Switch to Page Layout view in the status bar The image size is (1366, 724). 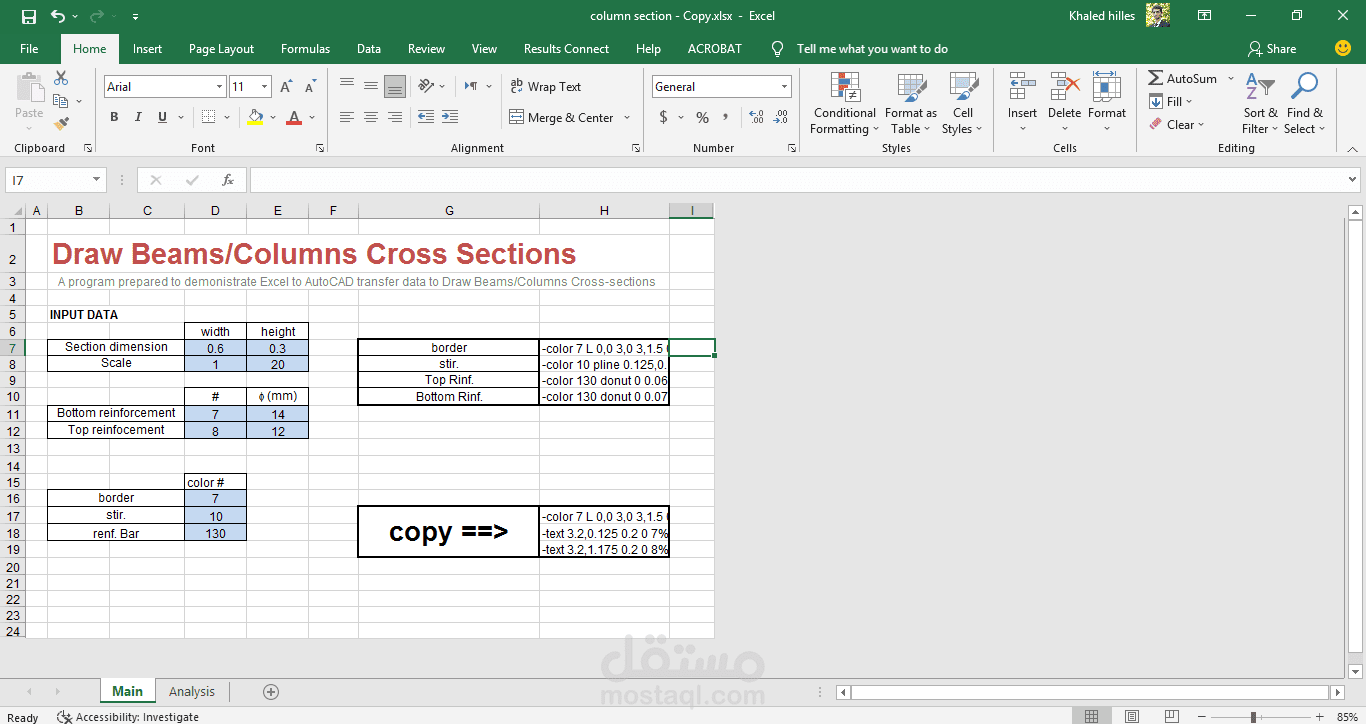click(1131, 716)
